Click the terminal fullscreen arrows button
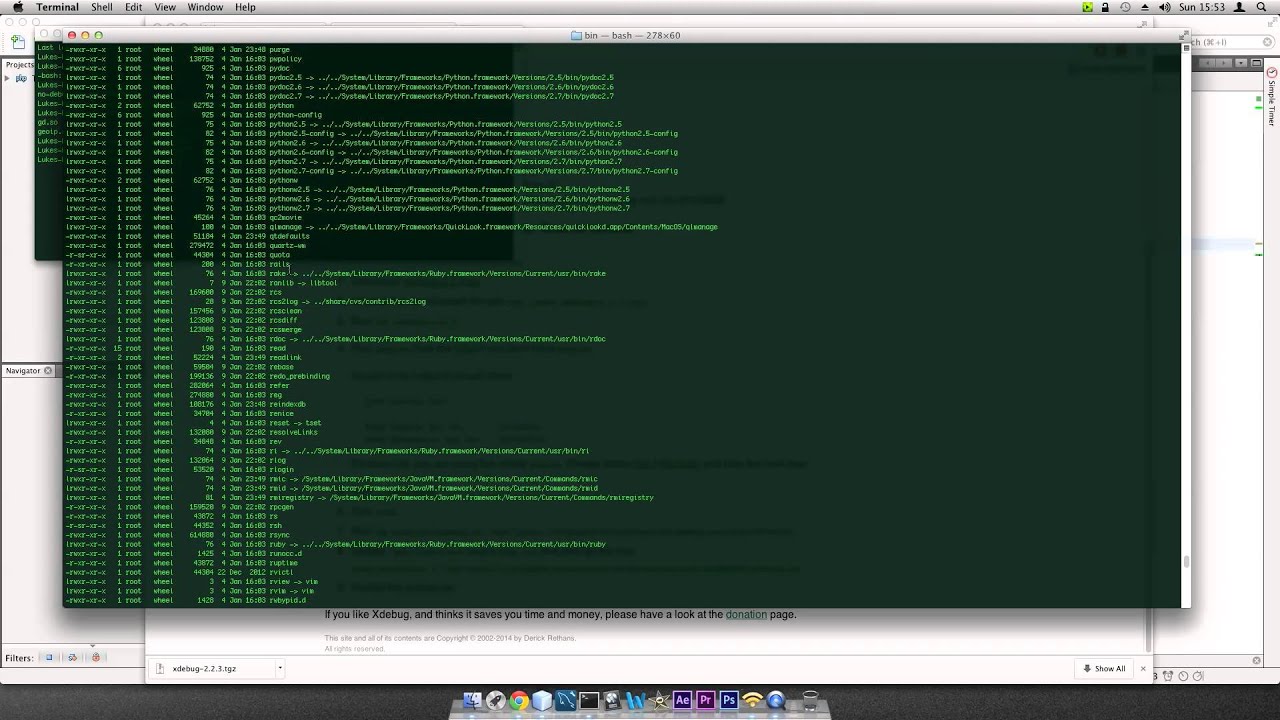The image size is (1280, 720). (x=1186, y=36)
